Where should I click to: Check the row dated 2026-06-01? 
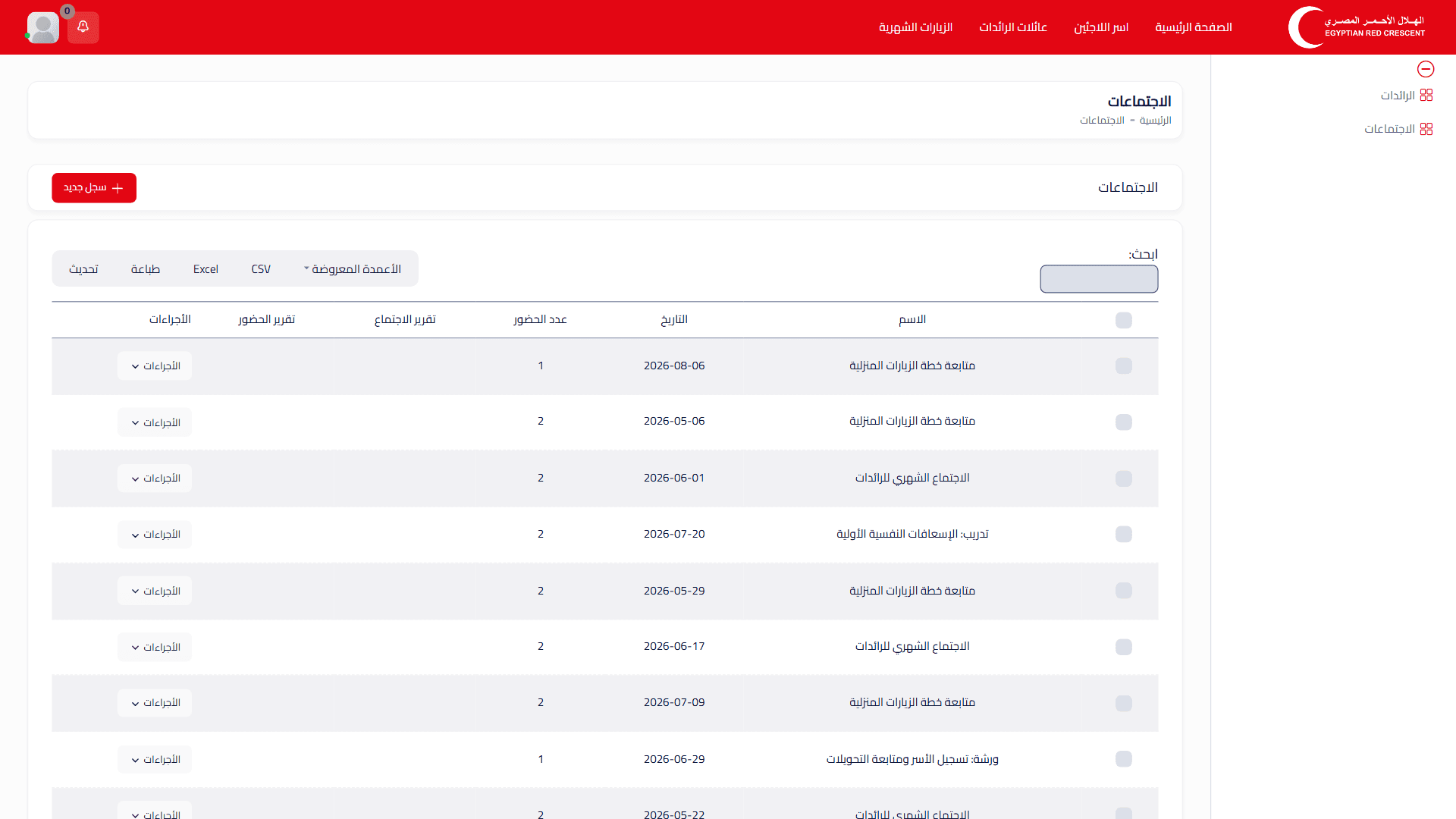click(x=1124, y=479)
